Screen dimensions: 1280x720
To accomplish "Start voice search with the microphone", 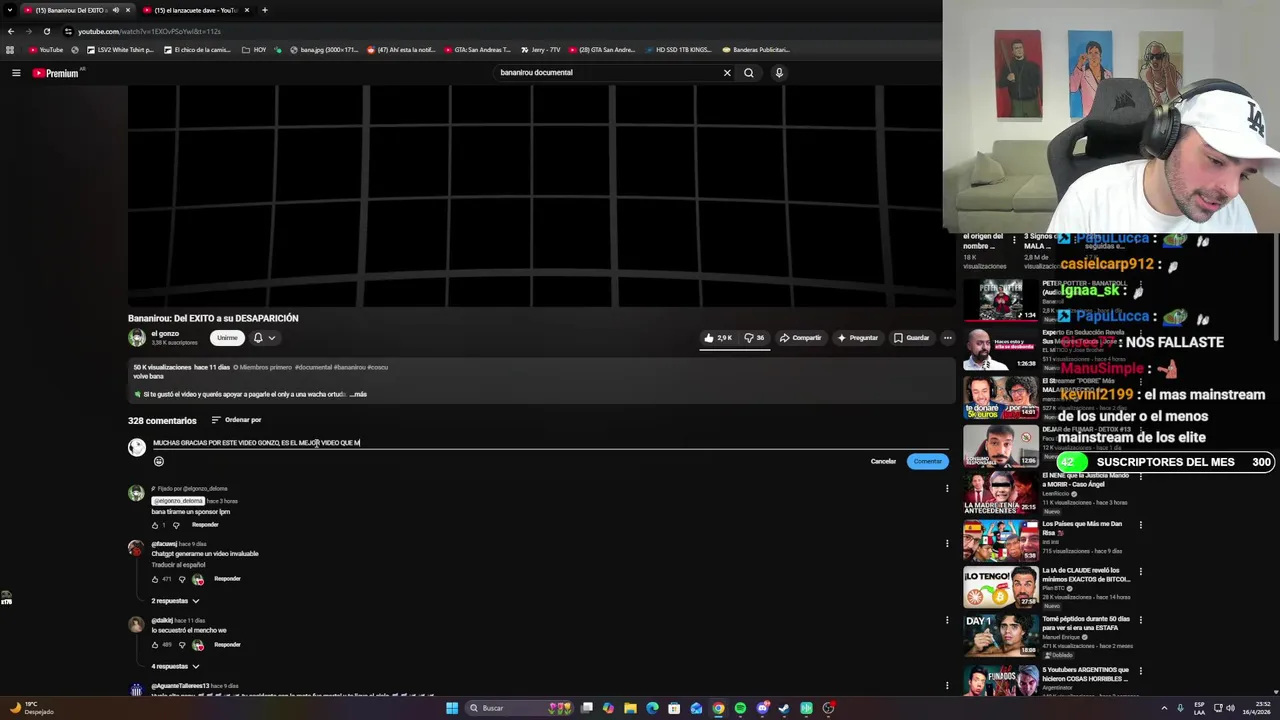I will tap(779, 73).
